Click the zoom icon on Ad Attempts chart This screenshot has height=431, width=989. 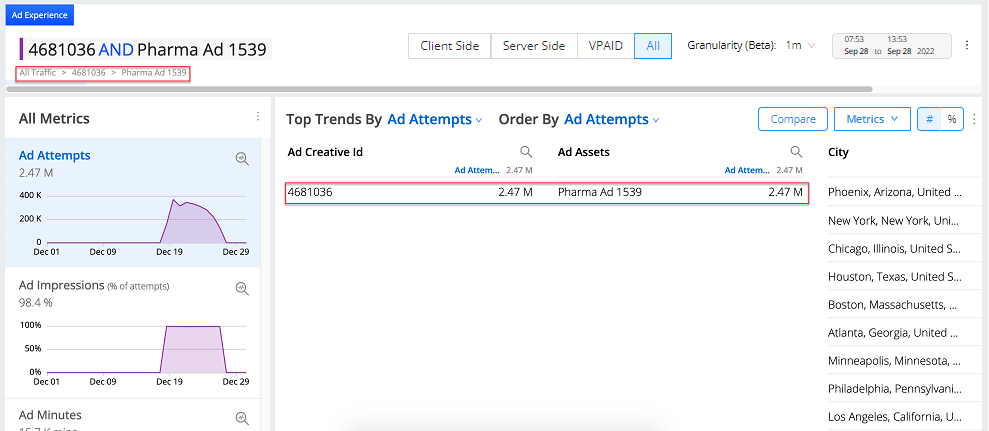pyautogui.click(x=241, y=159)
